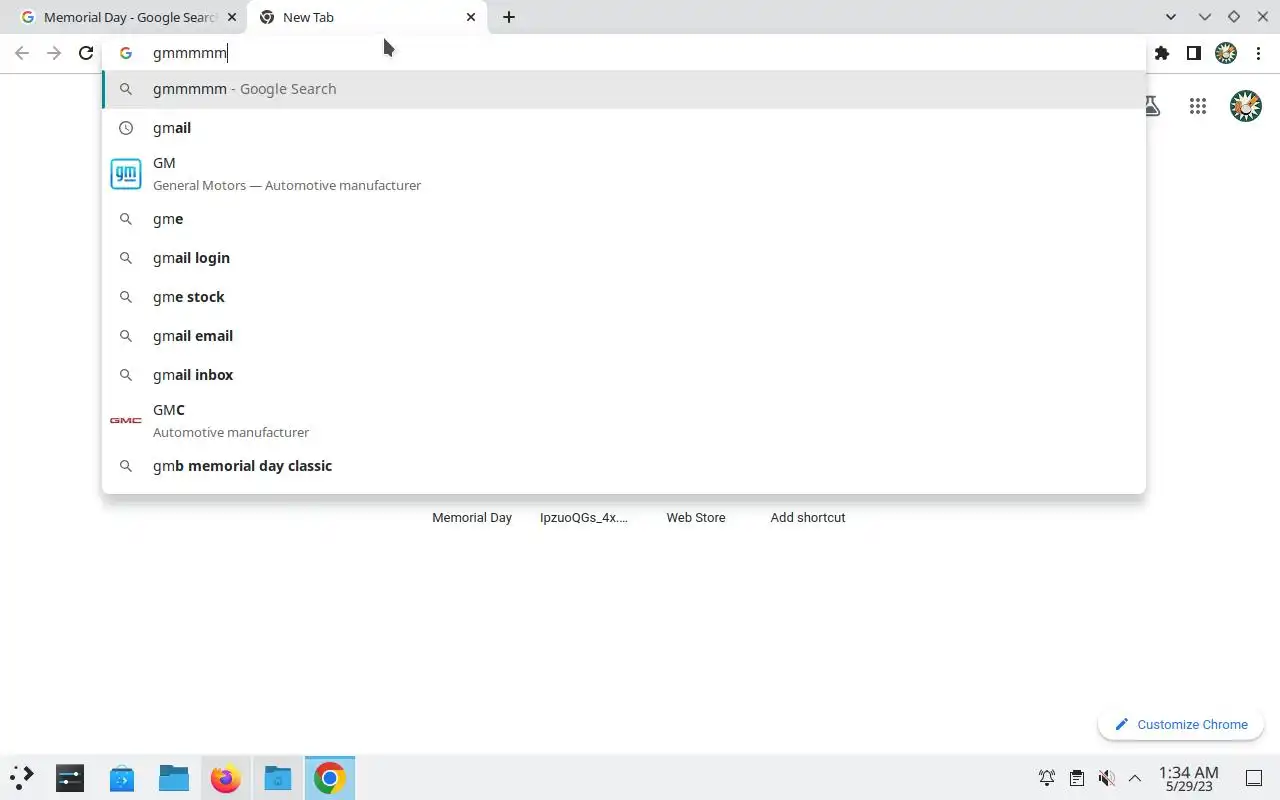Image resolution: width=1280 pixels, height=800 pixels.
Task: Choose the gmail inbox suggestion
Action: (624, 375)
